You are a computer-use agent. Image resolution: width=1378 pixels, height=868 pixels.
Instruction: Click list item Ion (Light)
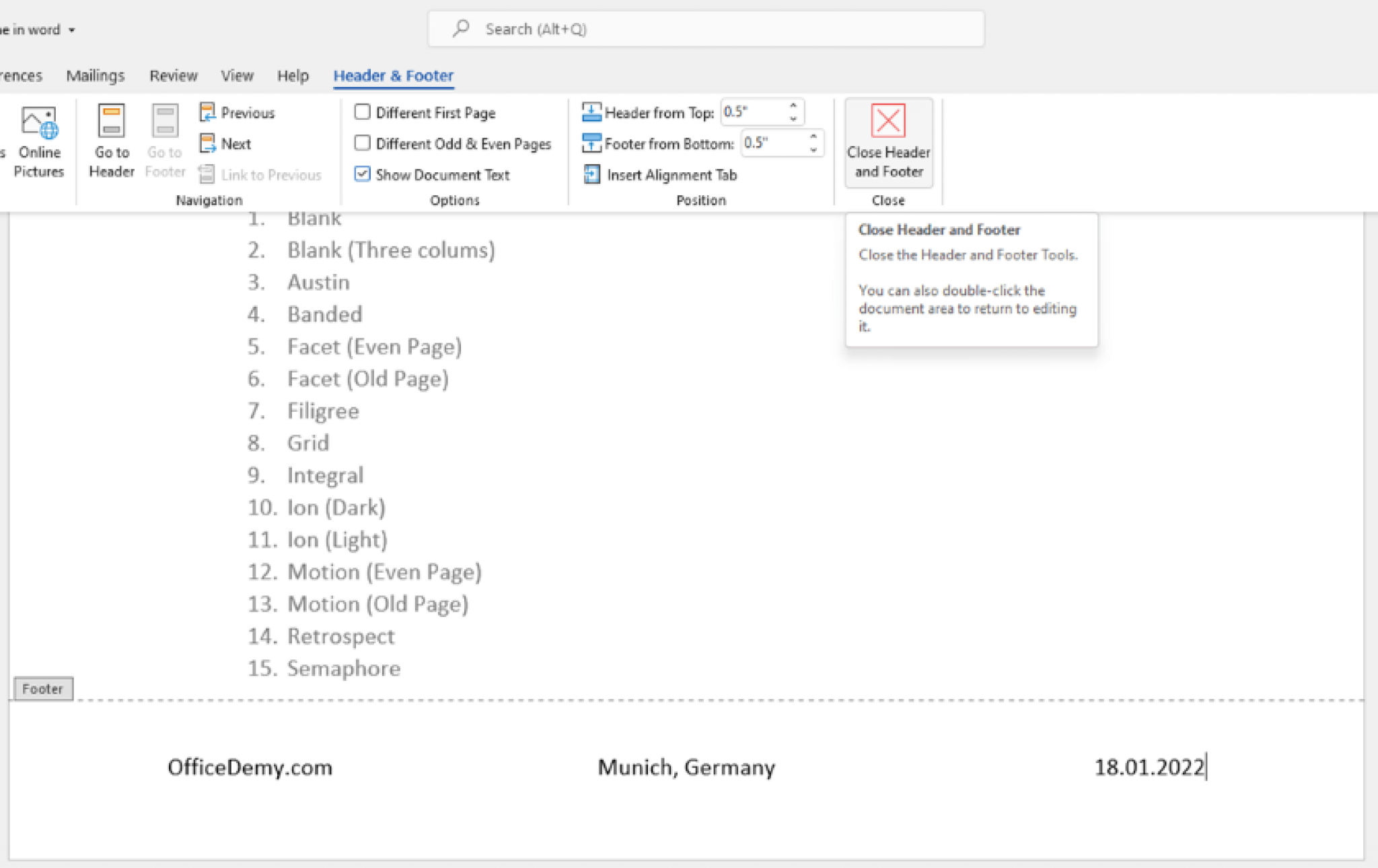pyautogui.click(x=337, y=540)
